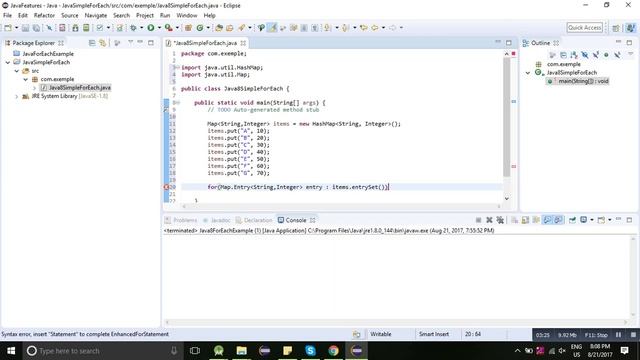
Task: Click the Windows Start button
Action: tap(11, 351)
